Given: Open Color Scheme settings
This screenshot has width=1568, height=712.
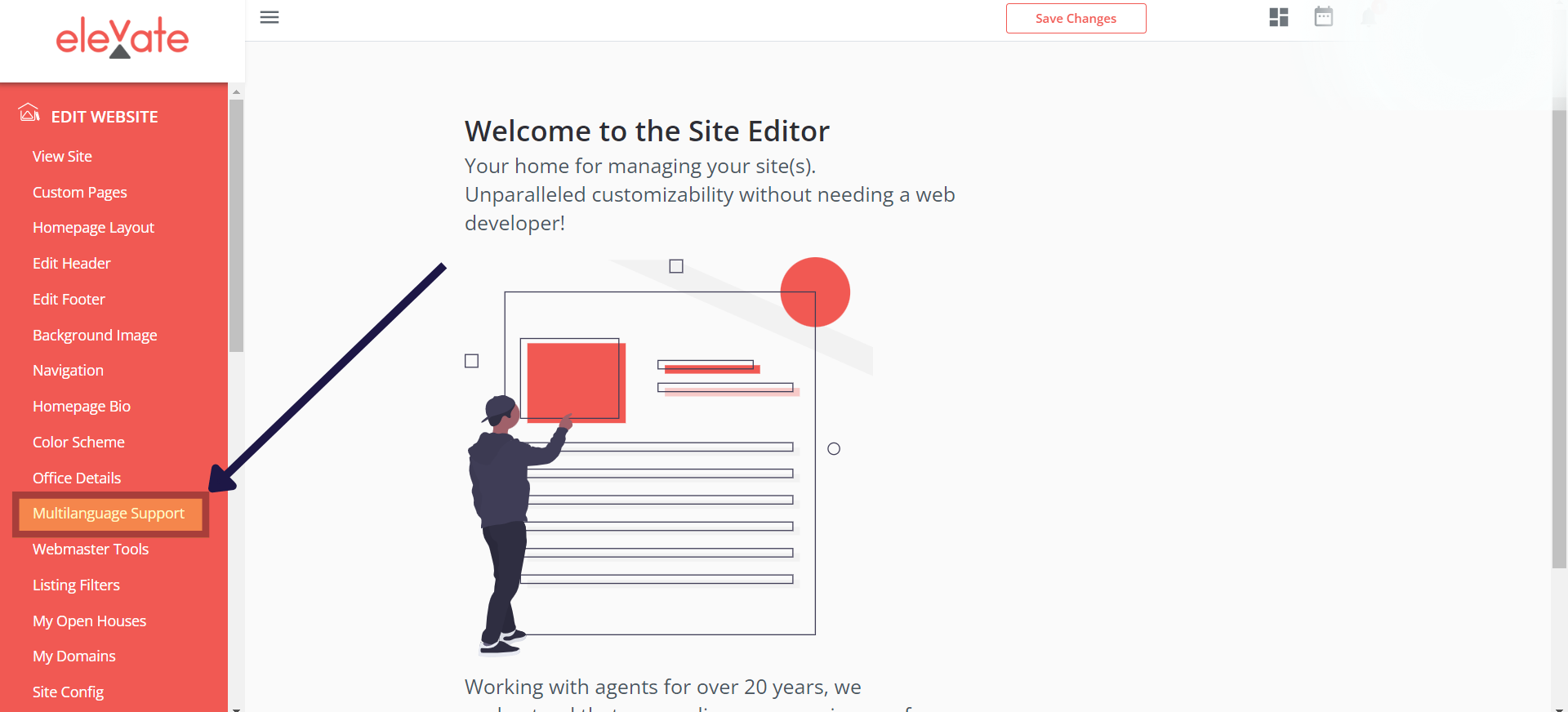Looking at the screenshot, I should click(x=78, y=443).
